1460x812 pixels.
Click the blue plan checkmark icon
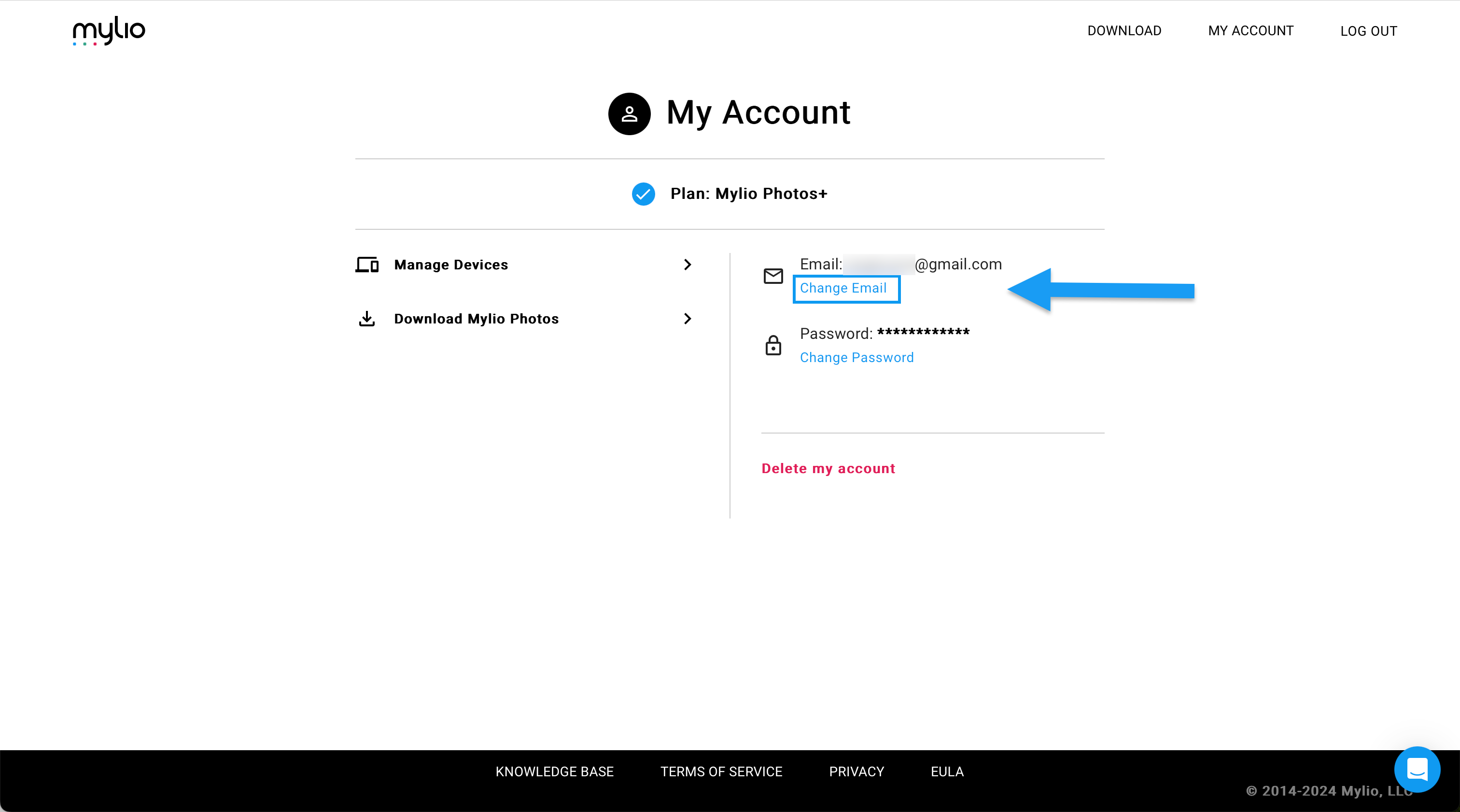[643, 194]
